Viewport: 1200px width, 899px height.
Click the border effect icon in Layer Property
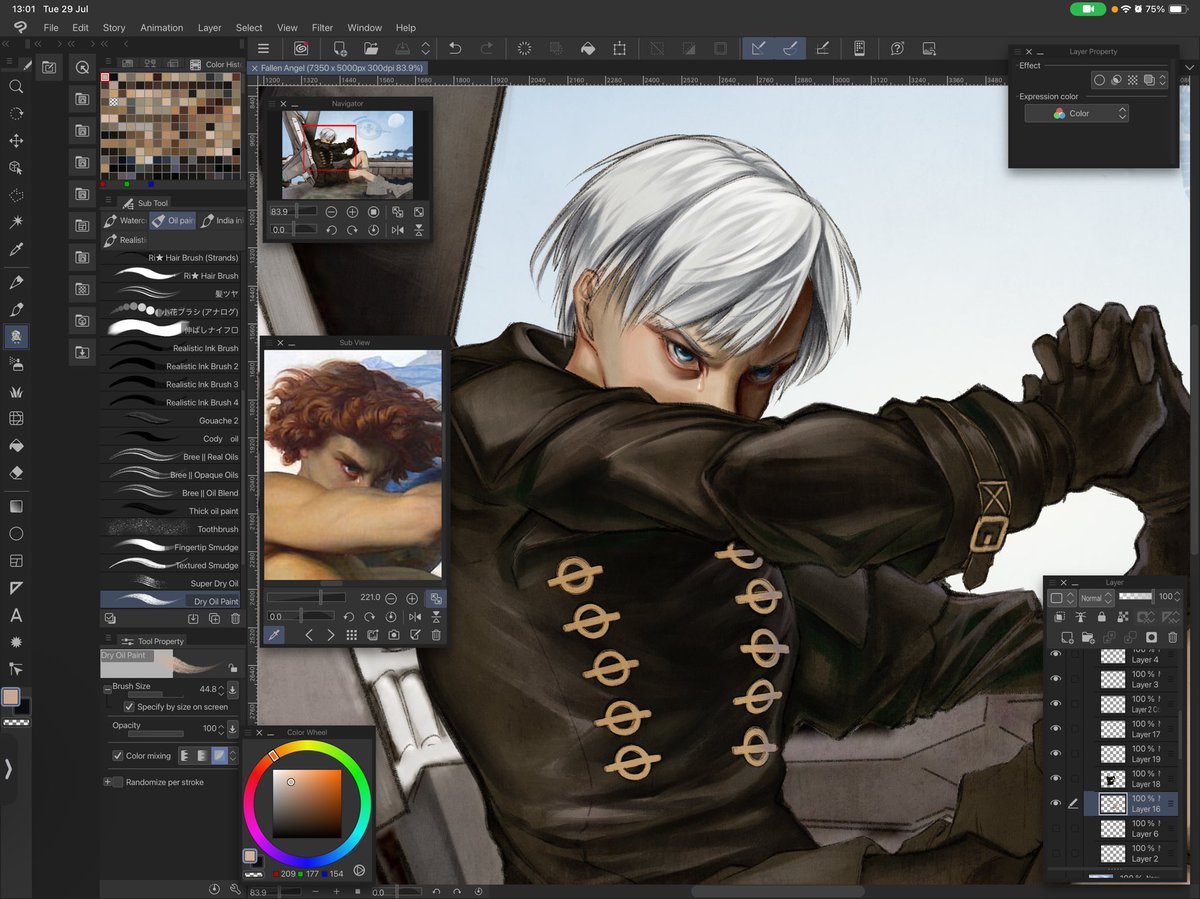coord(1098,80)
